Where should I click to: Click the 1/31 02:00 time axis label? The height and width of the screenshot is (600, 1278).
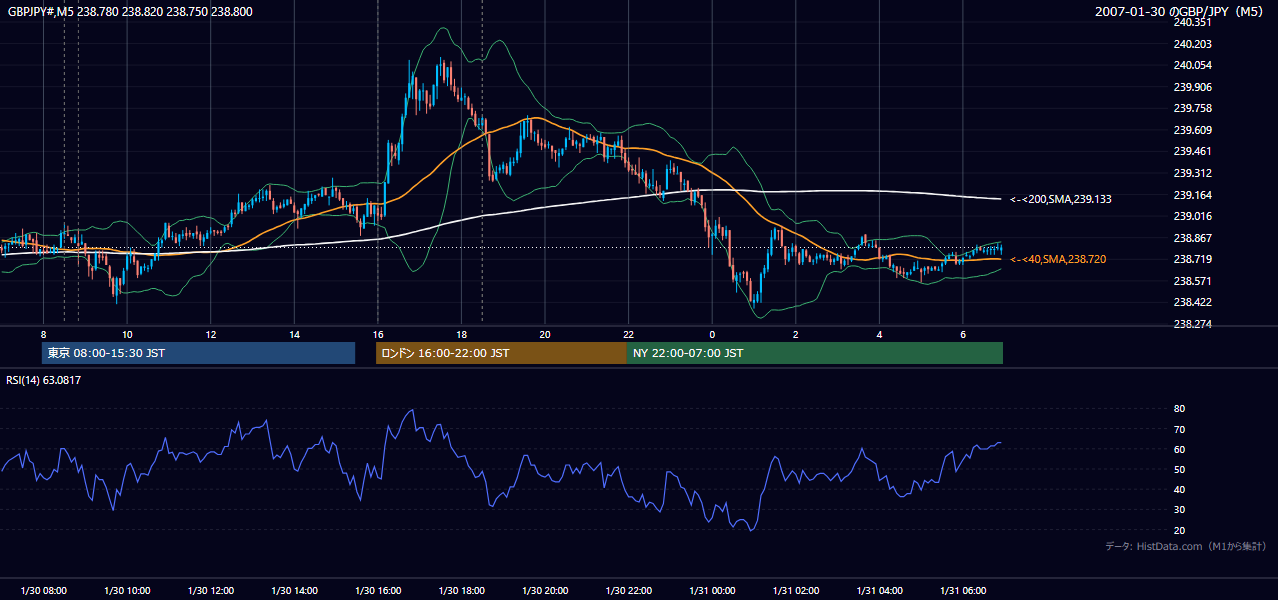click(x=796, y=591)
